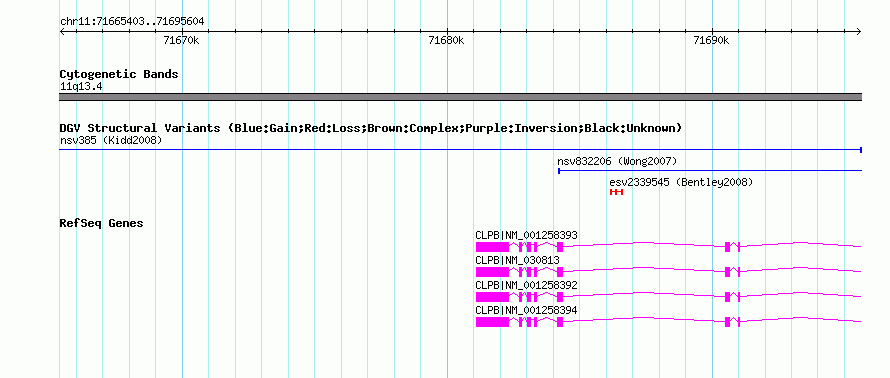890x378 pixels.
Task: Click the large exon block of CLPB|NM_030813
Action: point(492,271)
